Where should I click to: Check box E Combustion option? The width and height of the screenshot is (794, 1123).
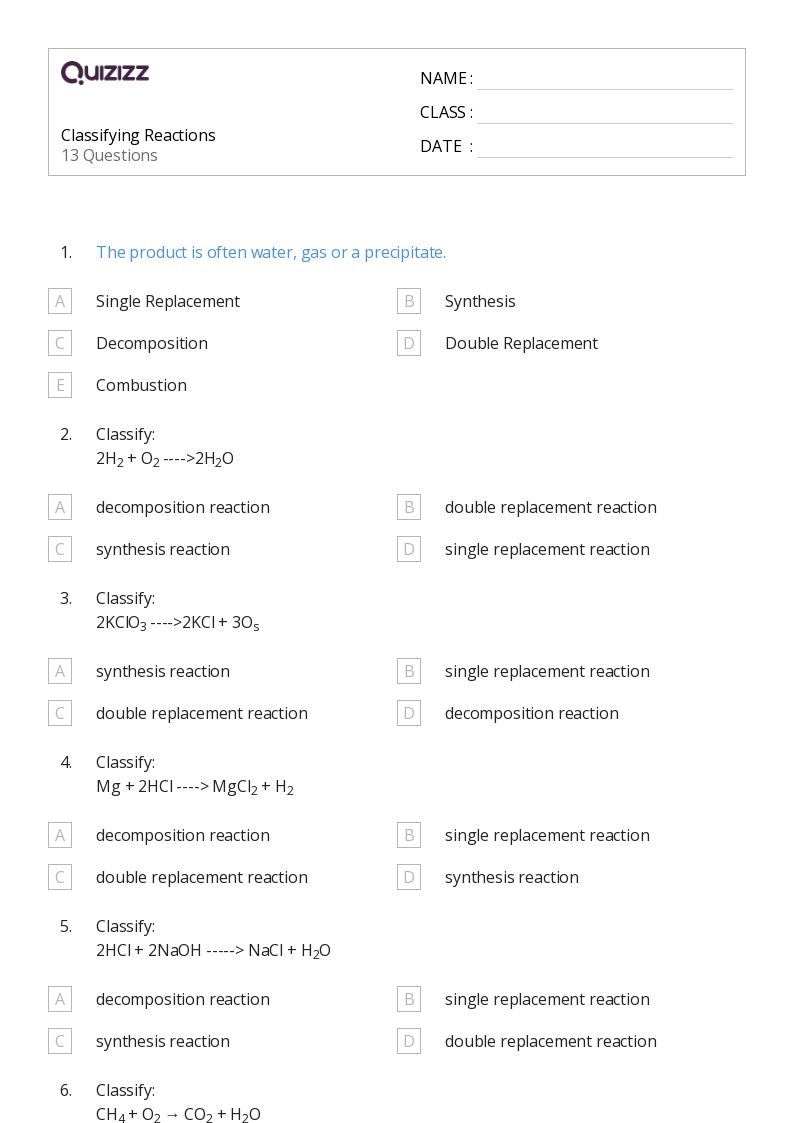click(60, 385)
